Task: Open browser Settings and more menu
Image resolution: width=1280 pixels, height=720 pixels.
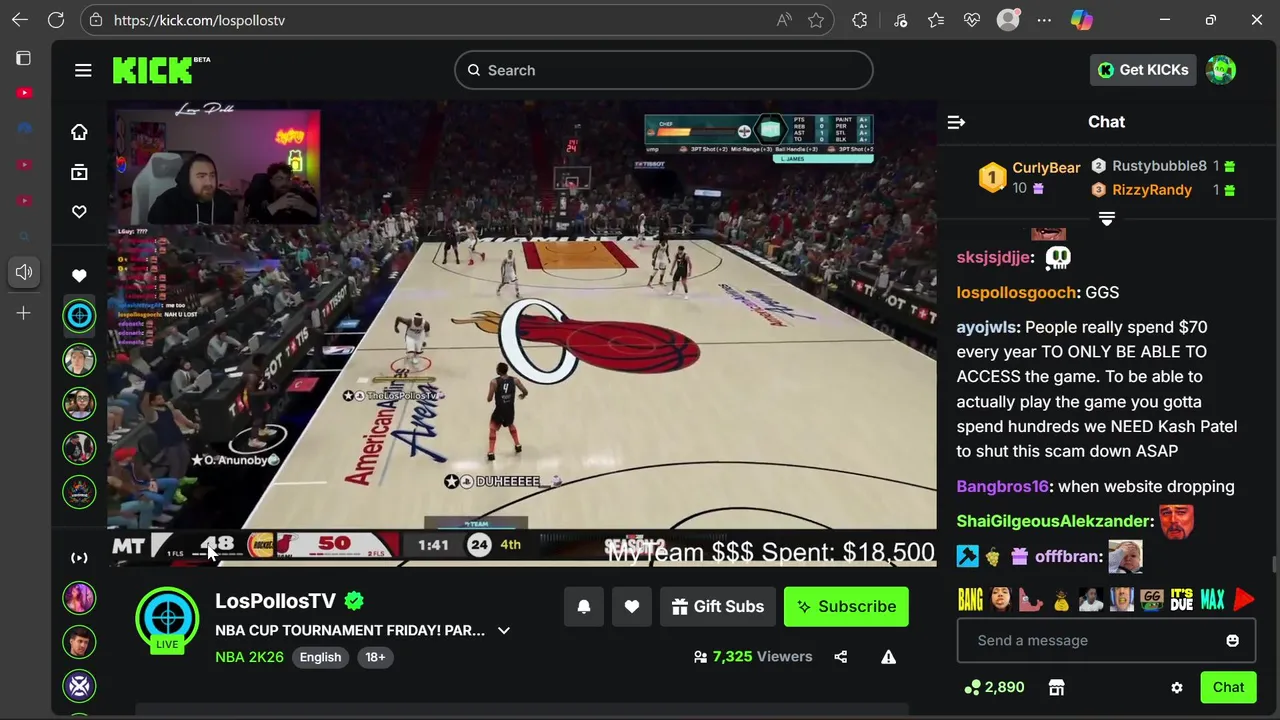Action: click(x=1044, y=20)
